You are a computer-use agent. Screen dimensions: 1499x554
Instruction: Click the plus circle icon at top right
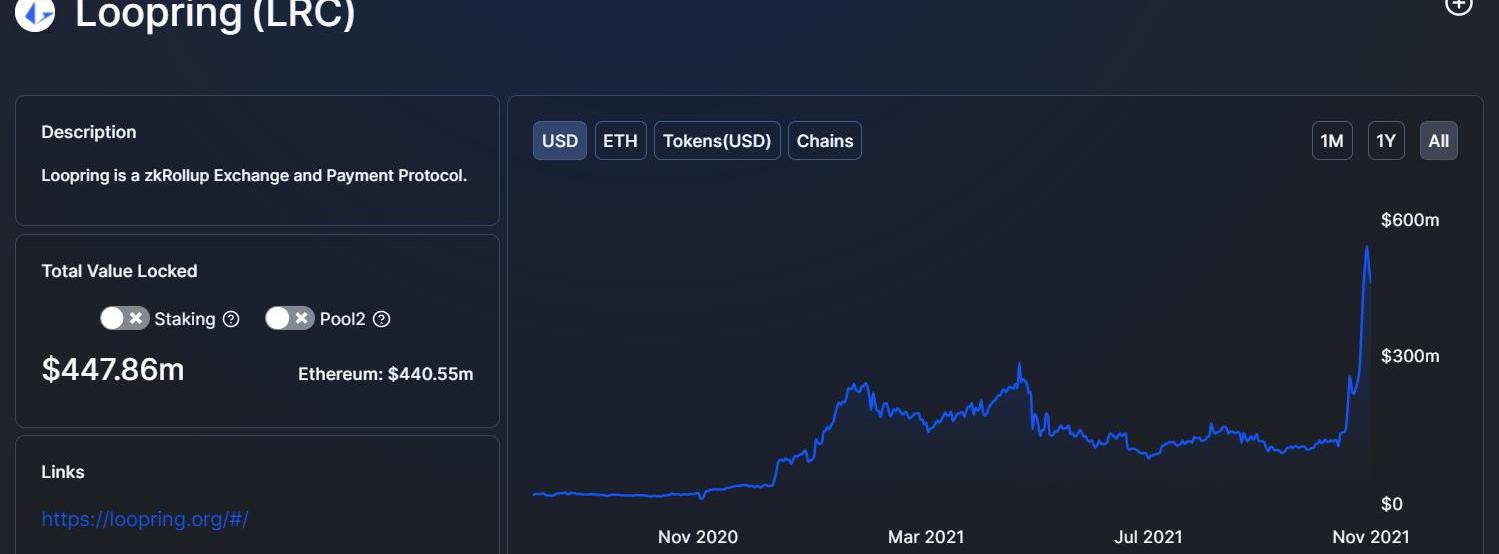[1460, 5]
